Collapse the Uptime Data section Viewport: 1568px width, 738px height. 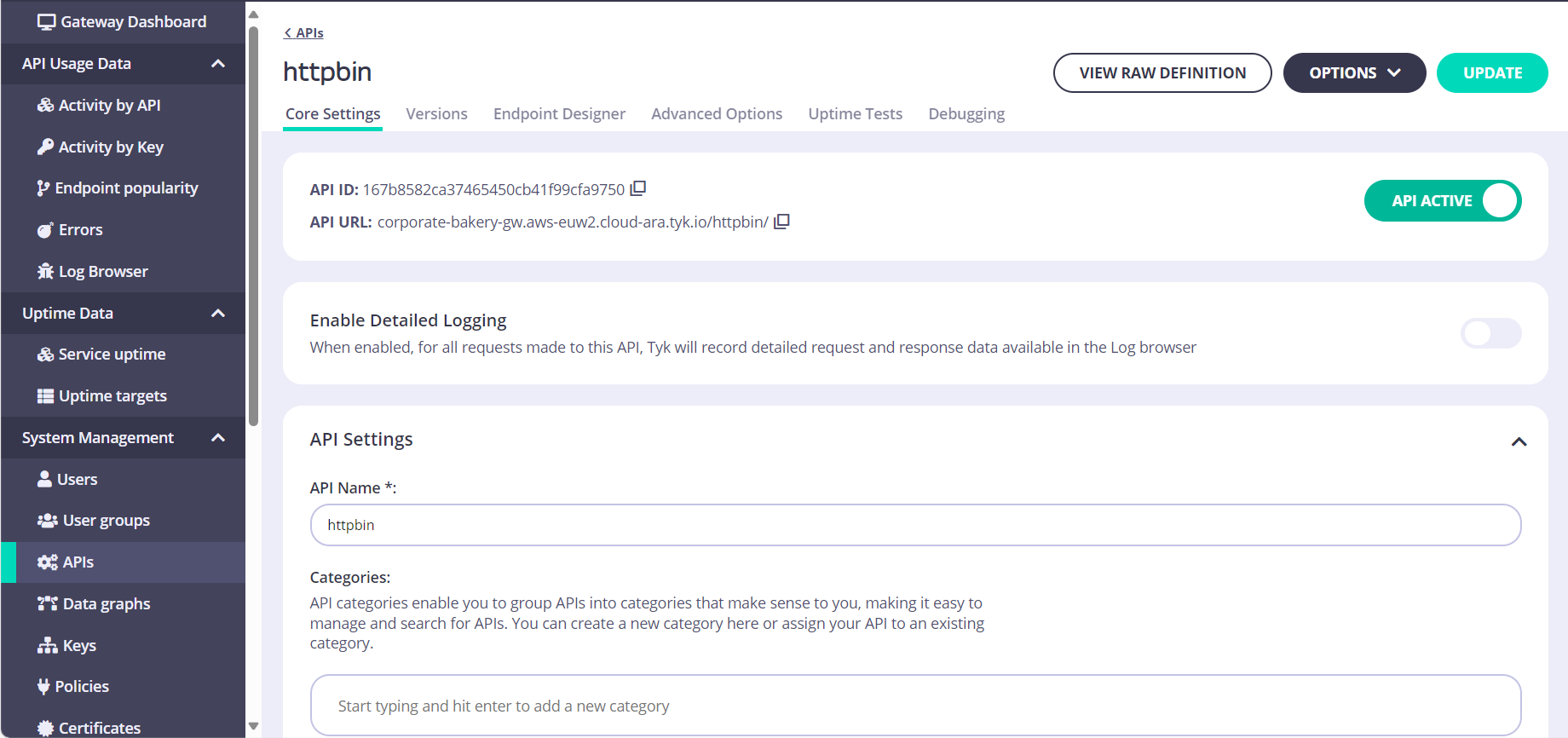pos(218,314)
